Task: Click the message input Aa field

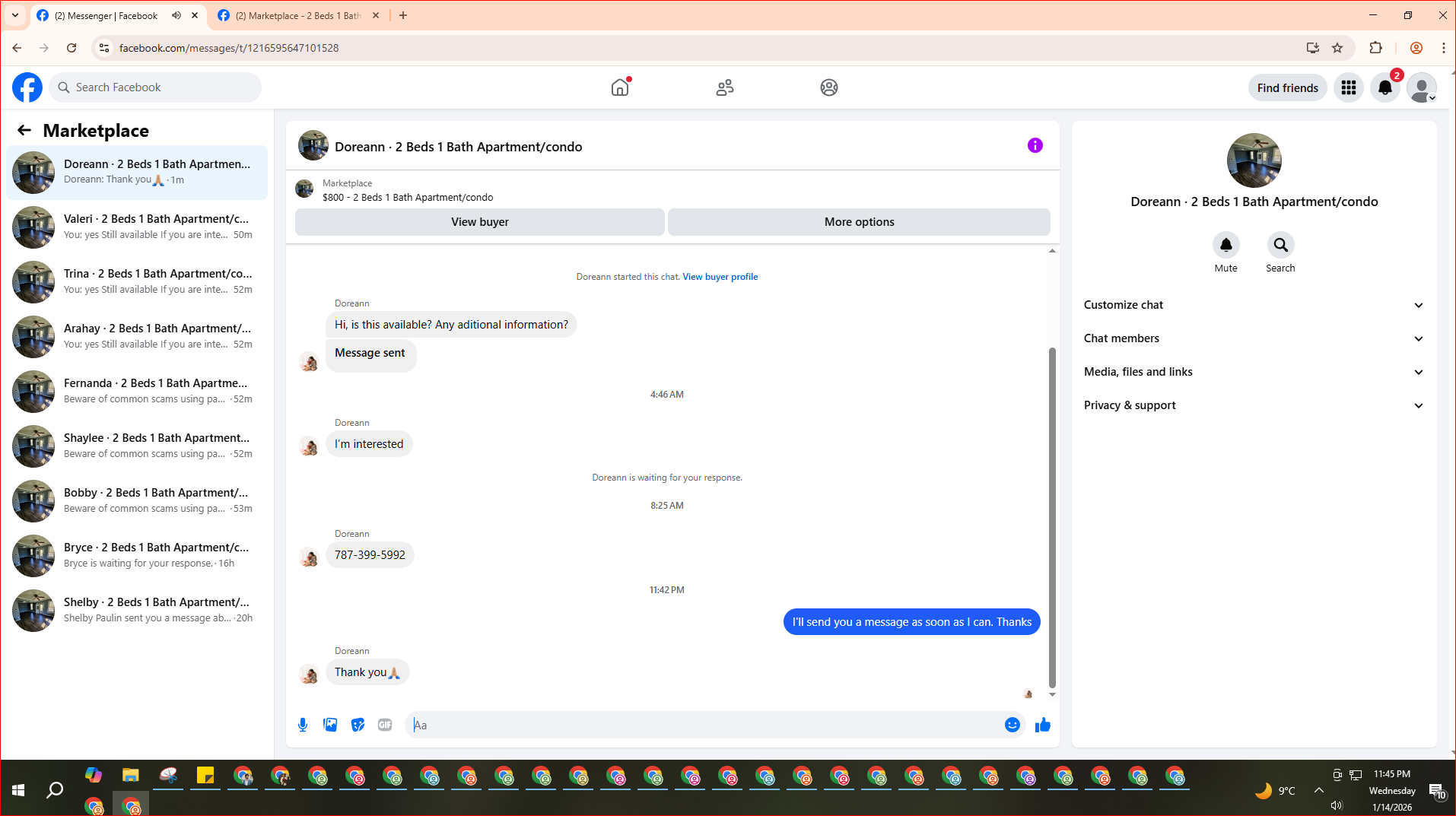Action: 707,725
